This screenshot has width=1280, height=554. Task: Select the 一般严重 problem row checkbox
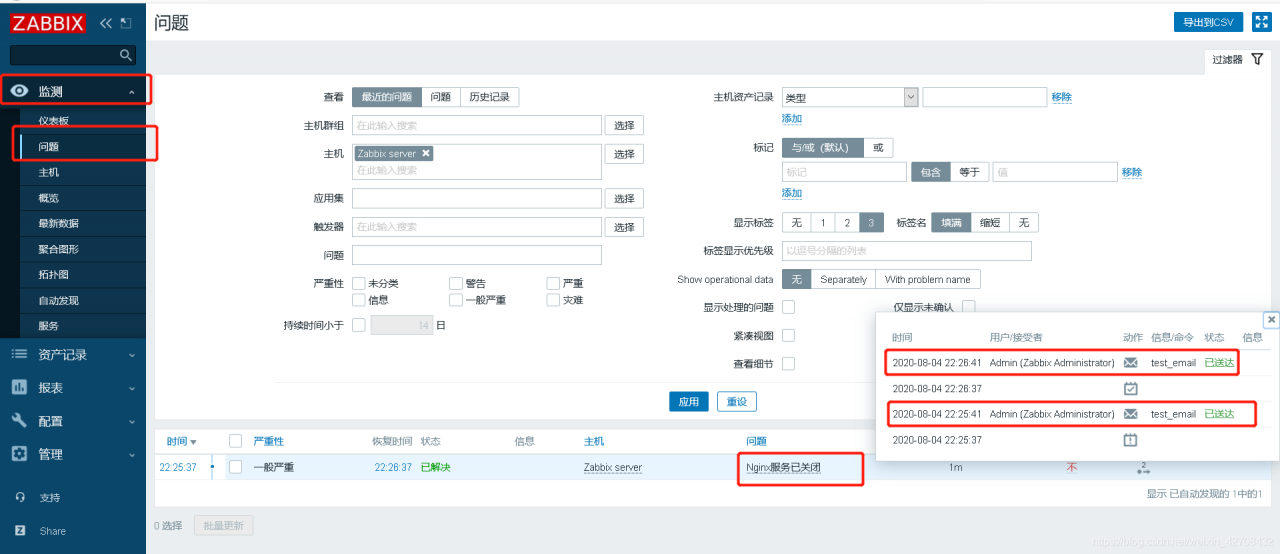tap(235, 467)
